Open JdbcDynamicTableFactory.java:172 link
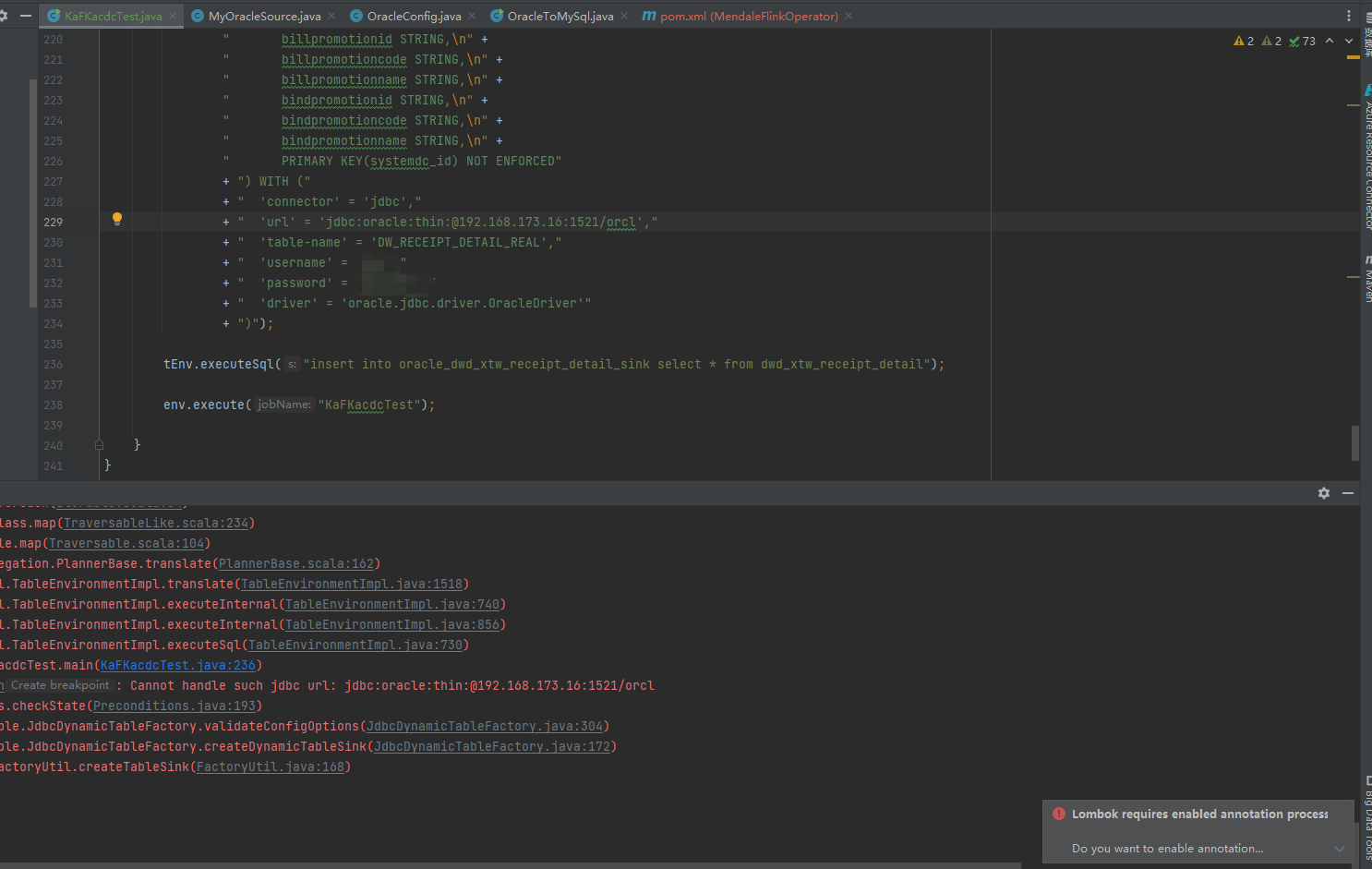Image resolution: width=1372 pixels, height=869 pixels. point(492,746)
